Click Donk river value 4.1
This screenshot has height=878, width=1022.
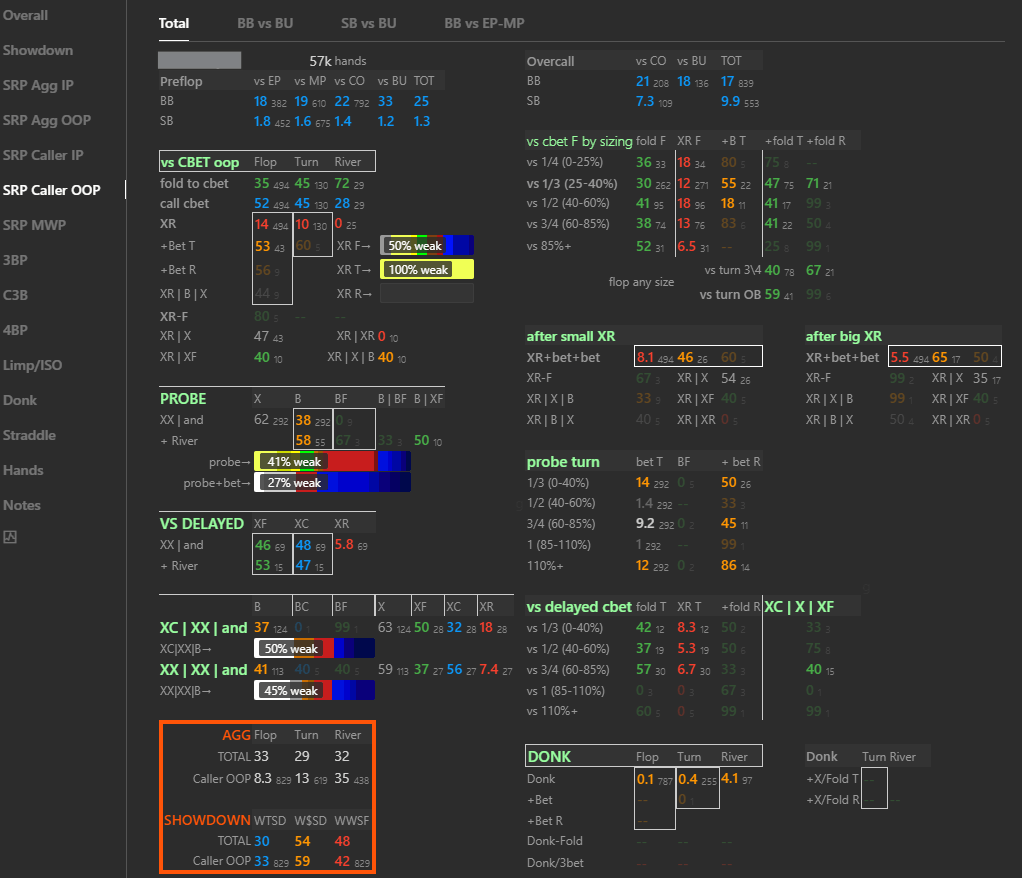click(x=729, y=779)
